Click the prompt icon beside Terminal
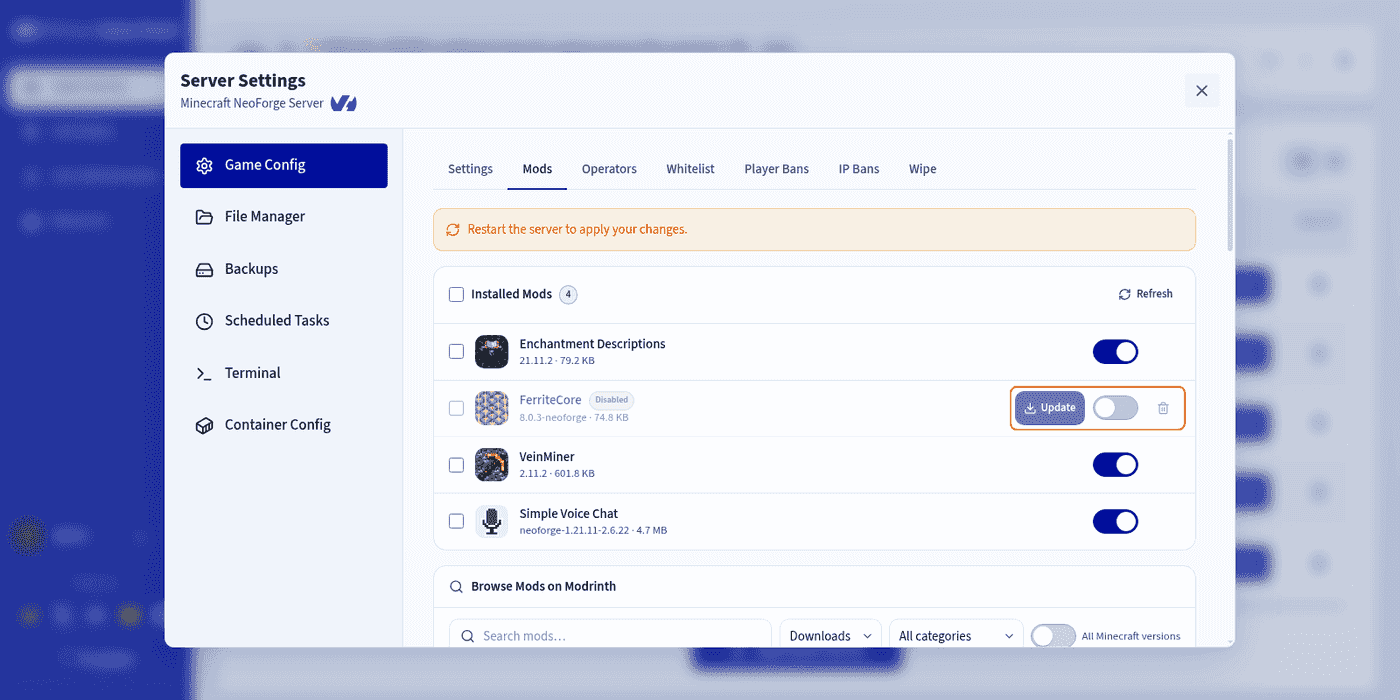1400x700 pixels. point(204,373)
